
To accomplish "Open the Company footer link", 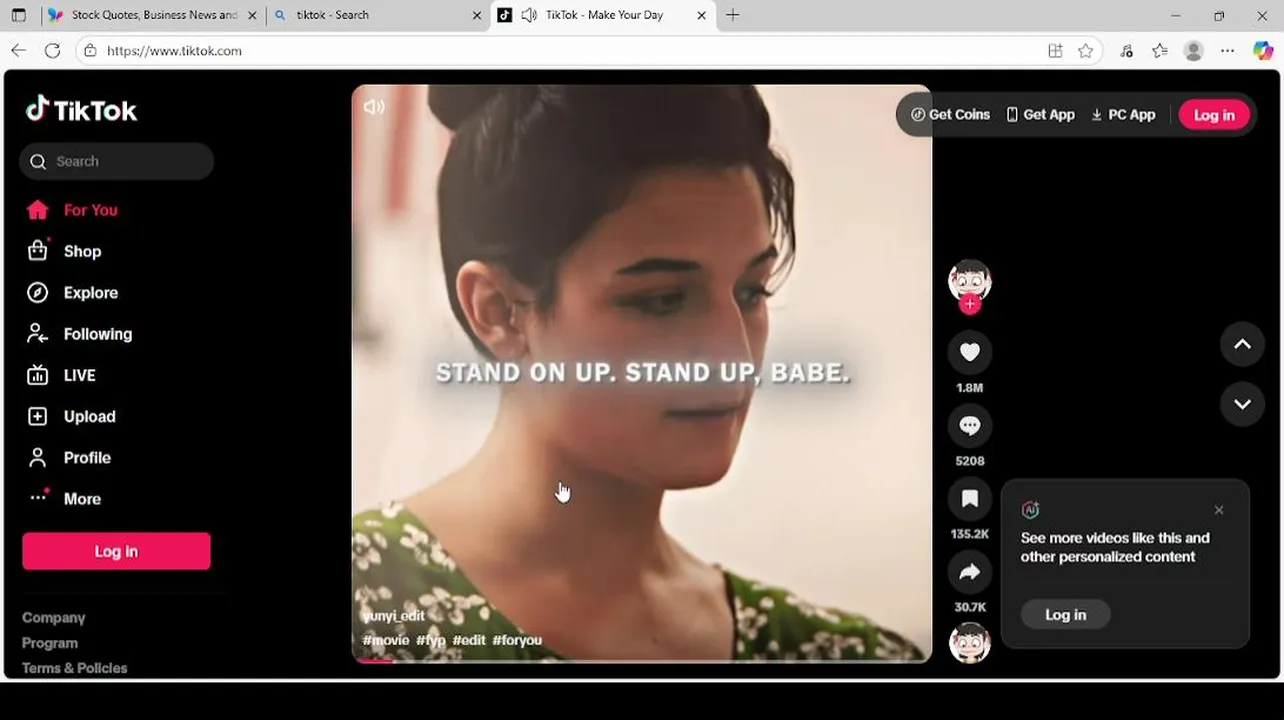I will [54, 618].
